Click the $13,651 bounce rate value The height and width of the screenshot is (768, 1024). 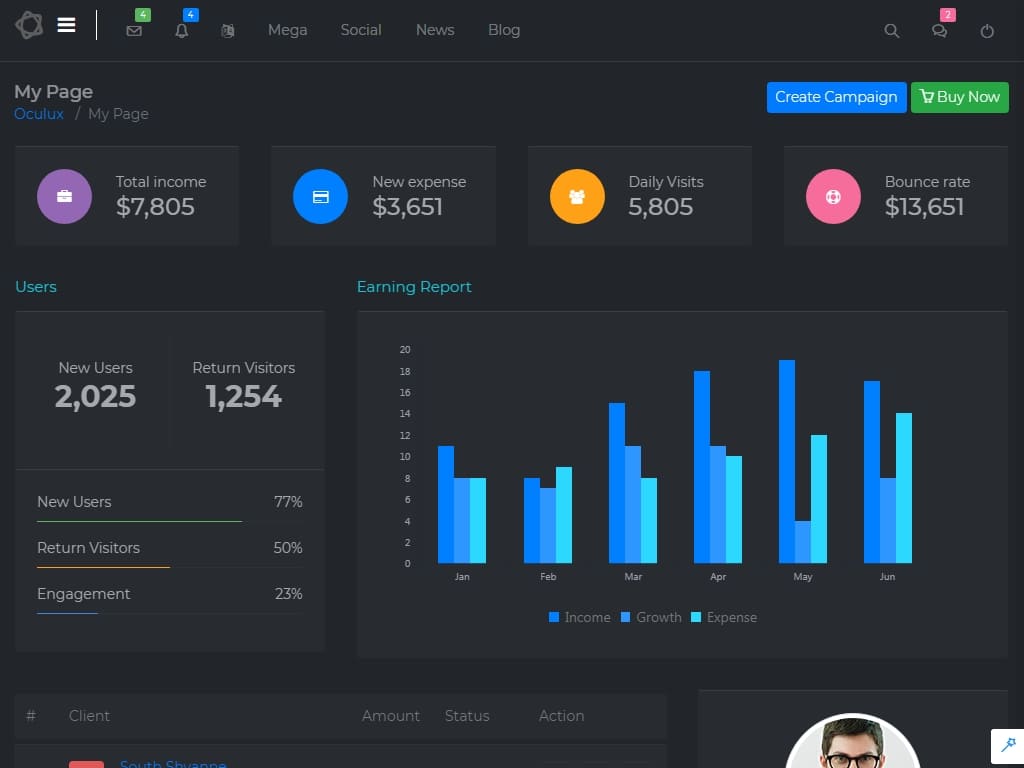click(x=924, y=207)
